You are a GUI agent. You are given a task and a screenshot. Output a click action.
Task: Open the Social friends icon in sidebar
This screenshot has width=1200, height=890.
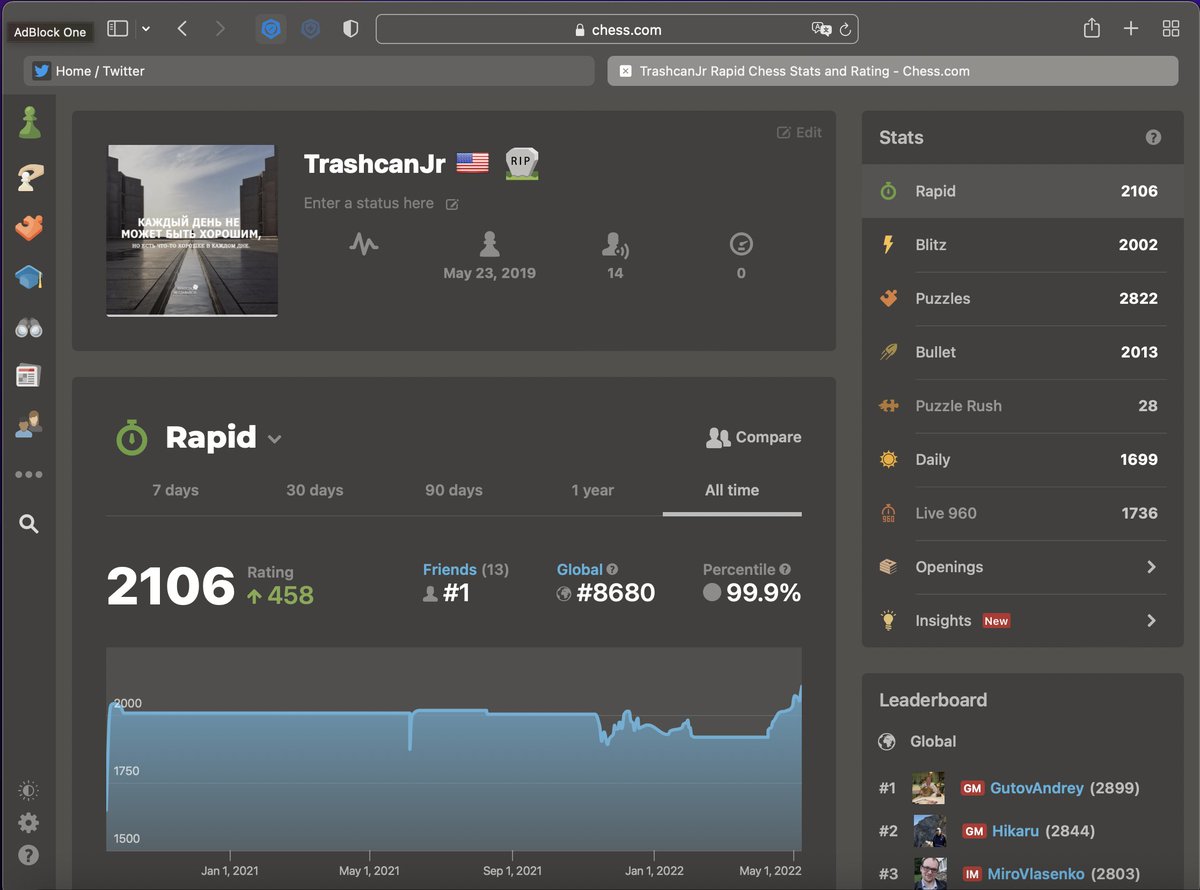tap(29, 425)
